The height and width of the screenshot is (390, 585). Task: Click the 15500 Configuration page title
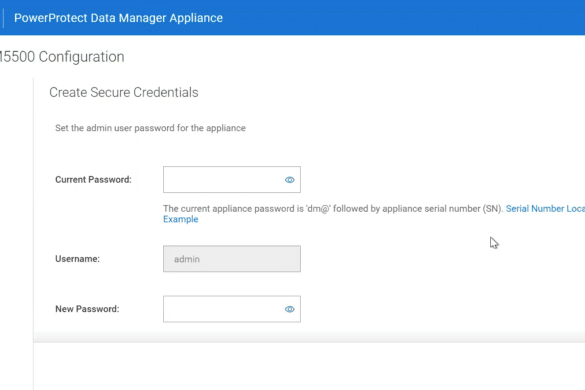click(62, 57)
